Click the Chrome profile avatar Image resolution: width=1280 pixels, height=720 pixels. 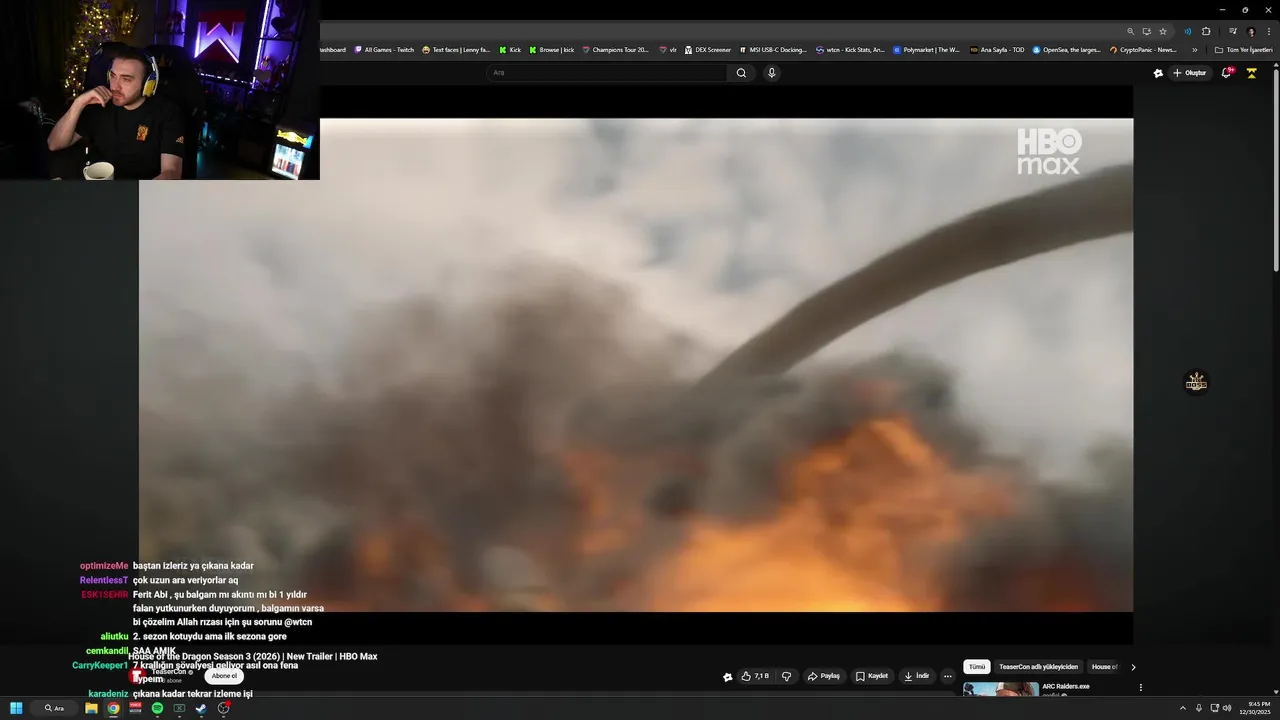point(1251,31)
